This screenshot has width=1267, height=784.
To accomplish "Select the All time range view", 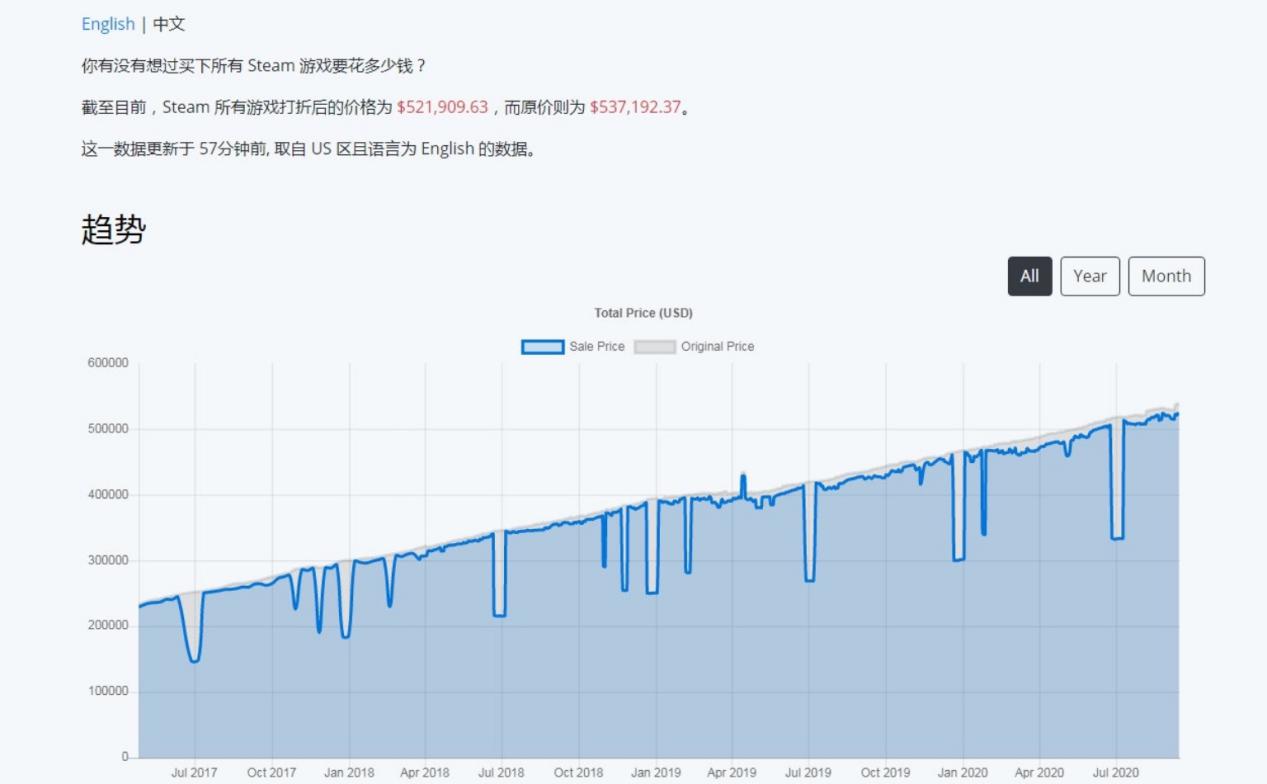I will pos(1029,276).
